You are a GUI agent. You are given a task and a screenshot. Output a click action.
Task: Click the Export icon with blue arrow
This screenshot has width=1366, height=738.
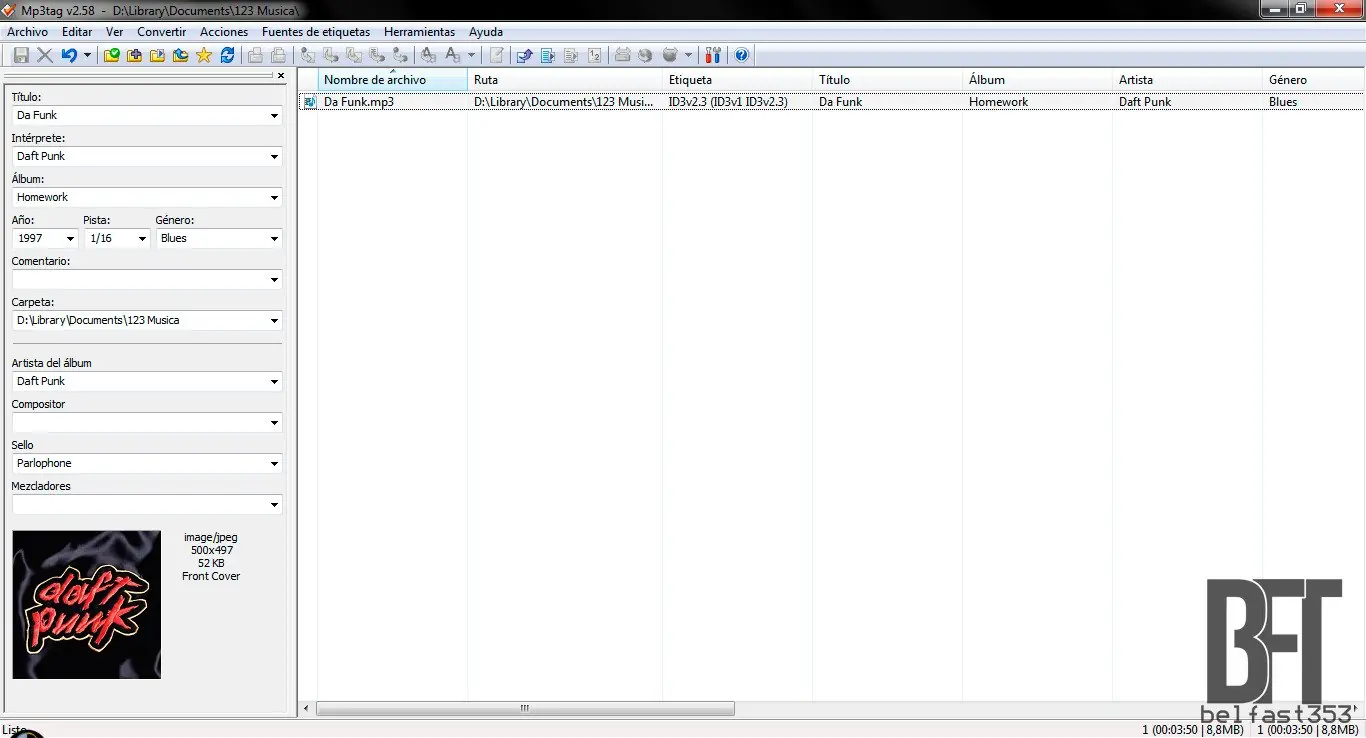point(523,55)
